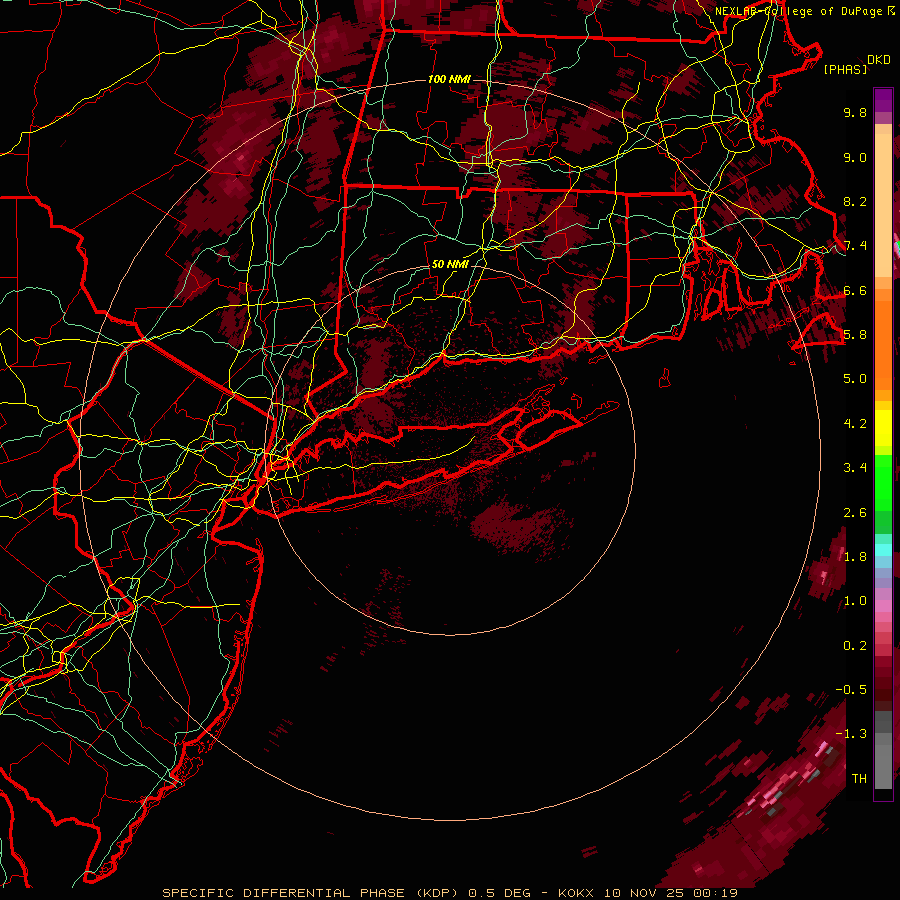Click the 5.0 value on the color scale
Image resolution: width=900 pixels, height=900 pixels.
pyautogui.click(x=855, y=379)
